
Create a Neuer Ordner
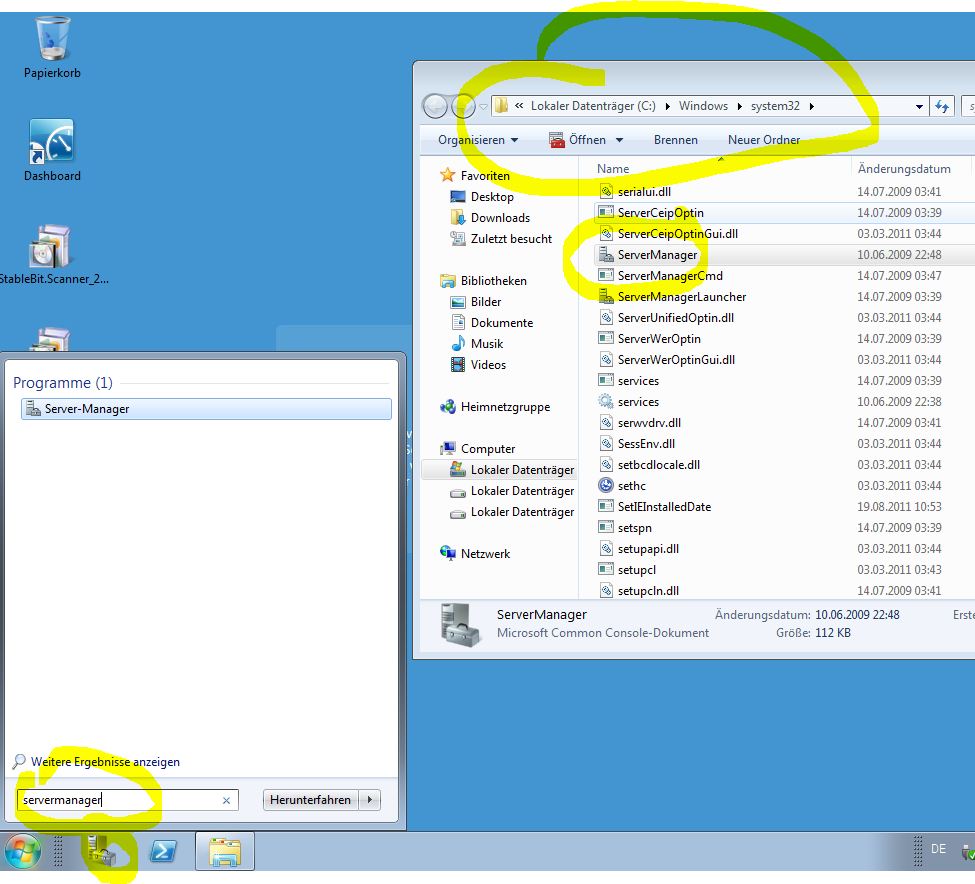[x=764, y=140]
